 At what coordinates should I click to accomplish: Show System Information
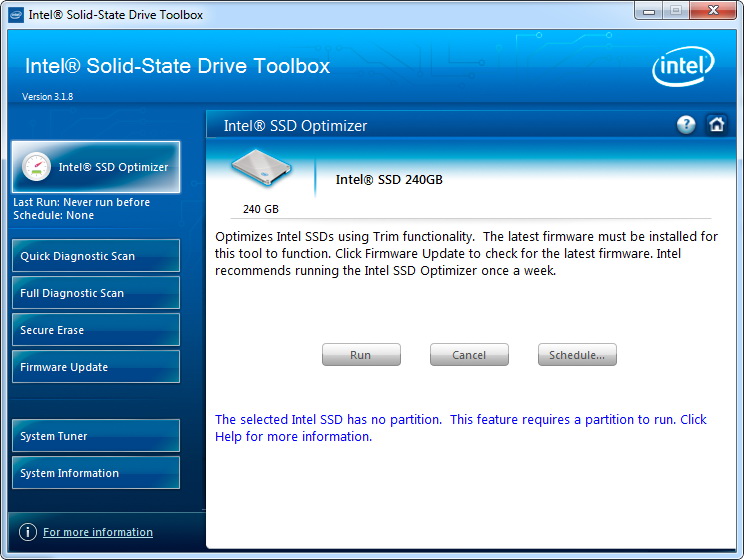point(96,473)
